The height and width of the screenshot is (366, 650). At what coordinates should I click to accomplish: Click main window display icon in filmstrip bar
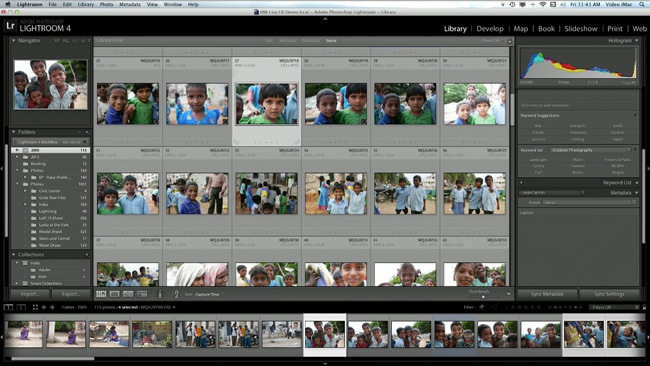[x=8, y=307]
